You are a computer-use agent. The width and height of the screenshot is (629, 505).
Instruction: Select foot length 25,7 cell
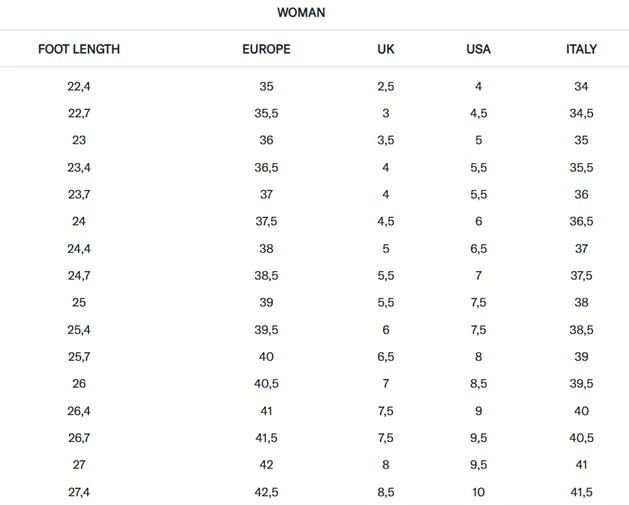point(78,355)
